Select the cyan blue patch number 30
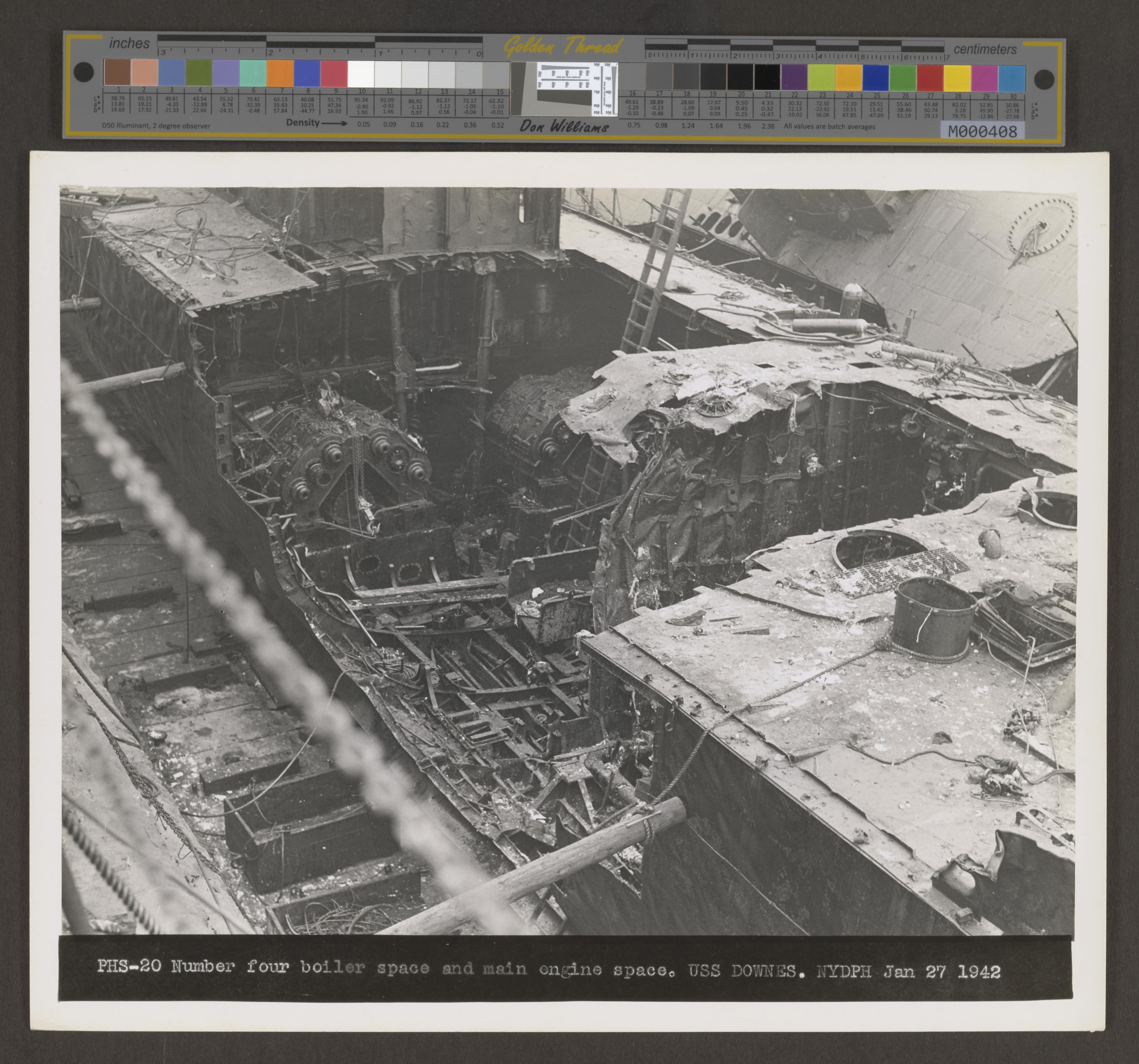The image size is (1139, 1064). point(1012,79)
